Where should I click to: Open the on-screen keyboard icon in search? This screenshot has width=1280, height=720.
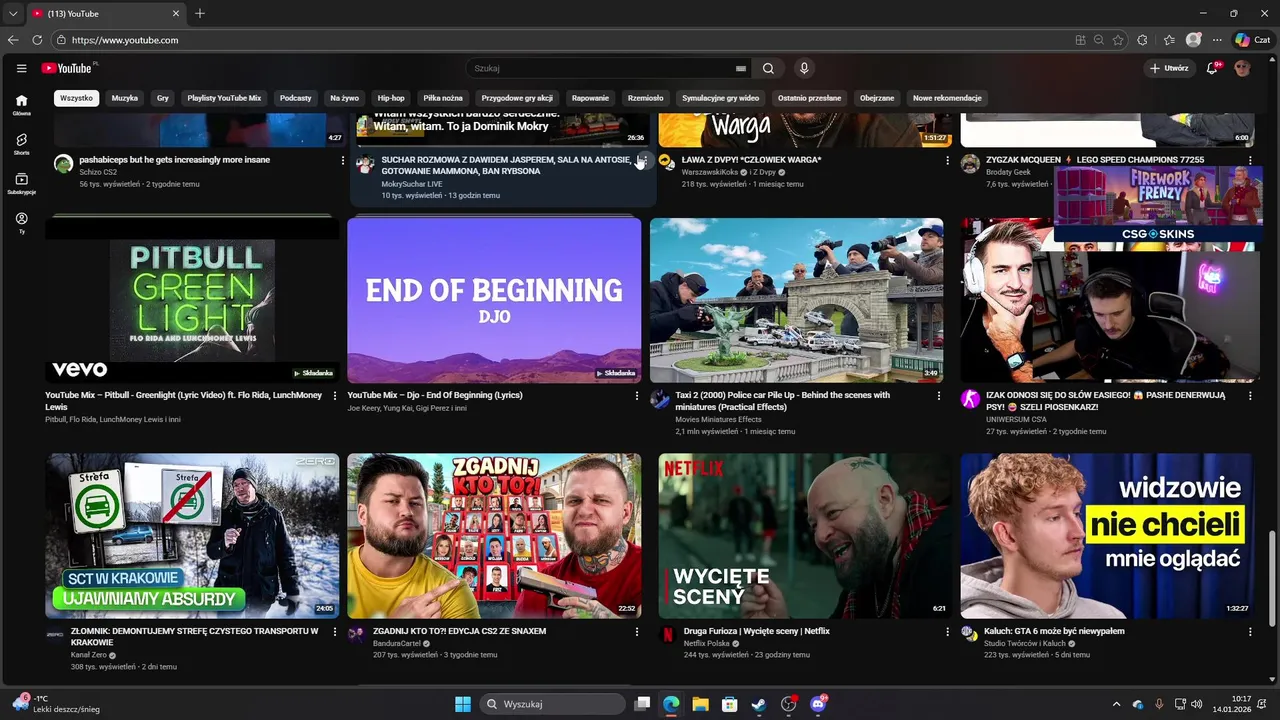pyautogui.click(x=741, y=68)
